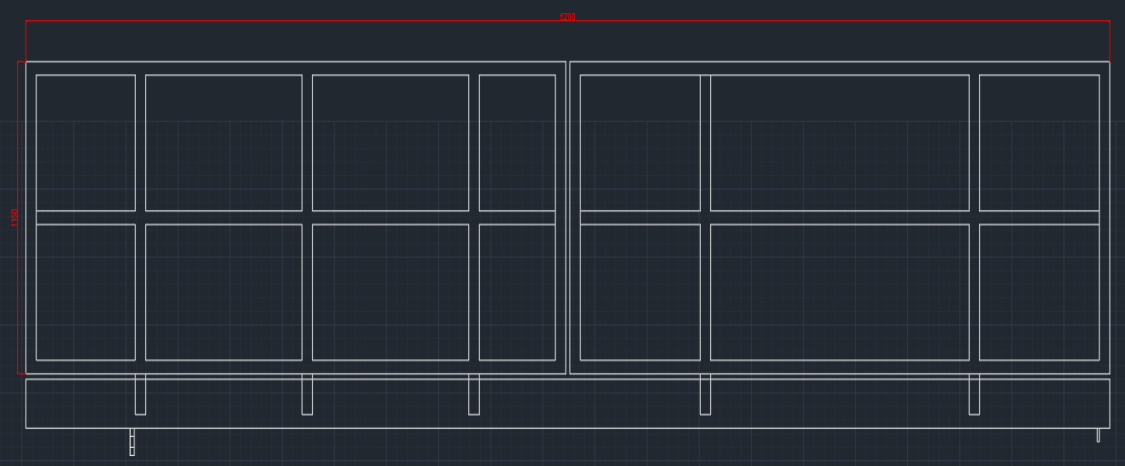Click the bottom-left panel of the left frame

click(x=86, y=292)
